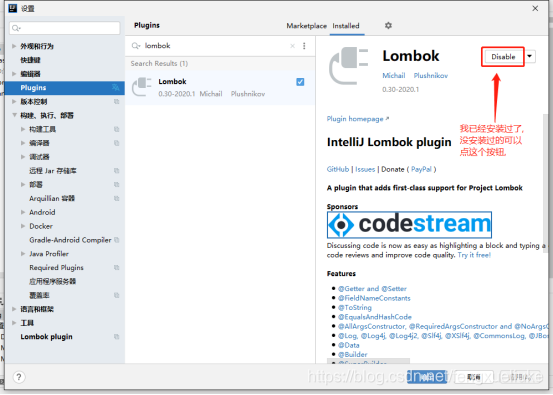Click the Michail author link

coord(394,75)
